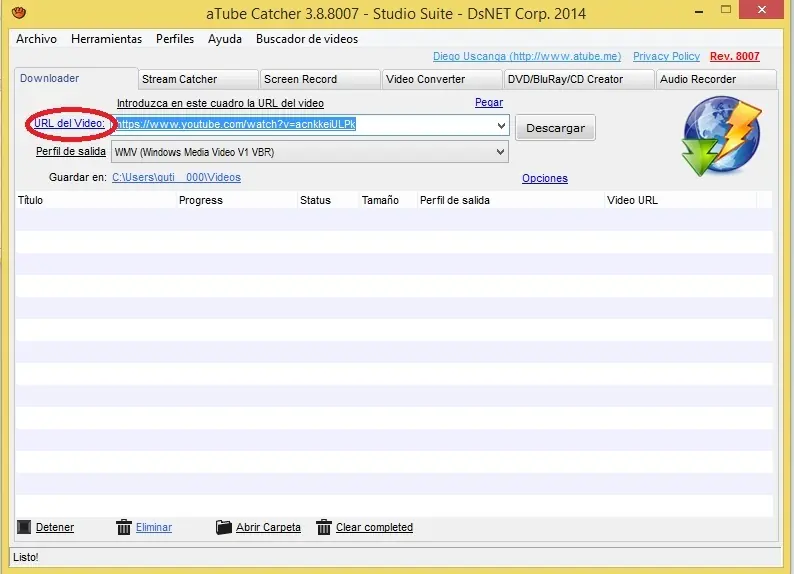Click the trash icon beside Eliminar

(x=124, y=527)
